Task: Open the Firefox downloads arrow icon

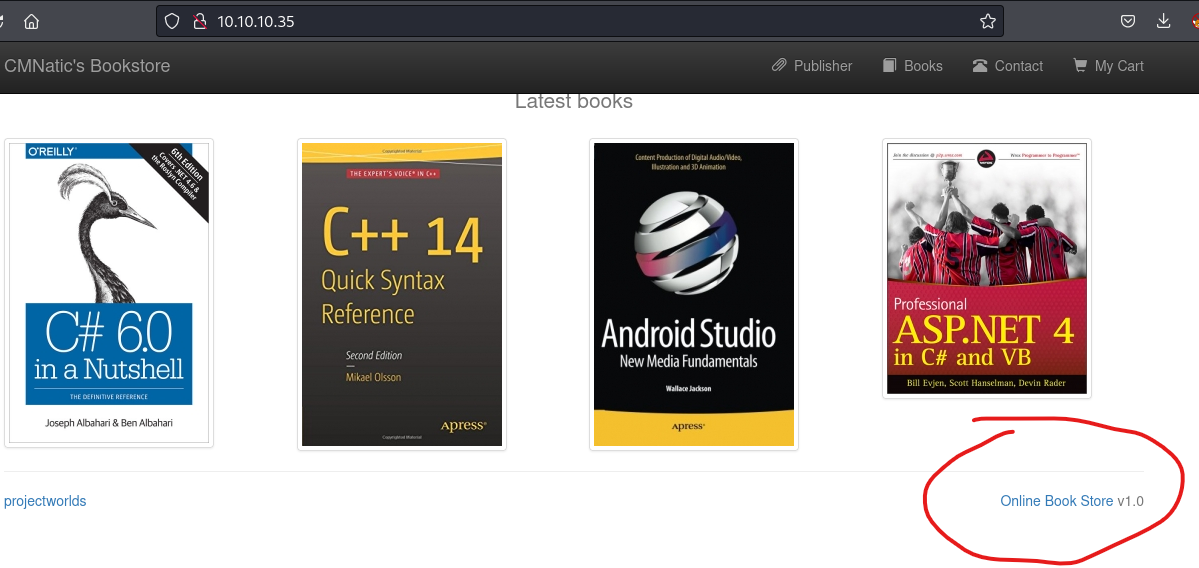Action: [x=1163, y=21]
